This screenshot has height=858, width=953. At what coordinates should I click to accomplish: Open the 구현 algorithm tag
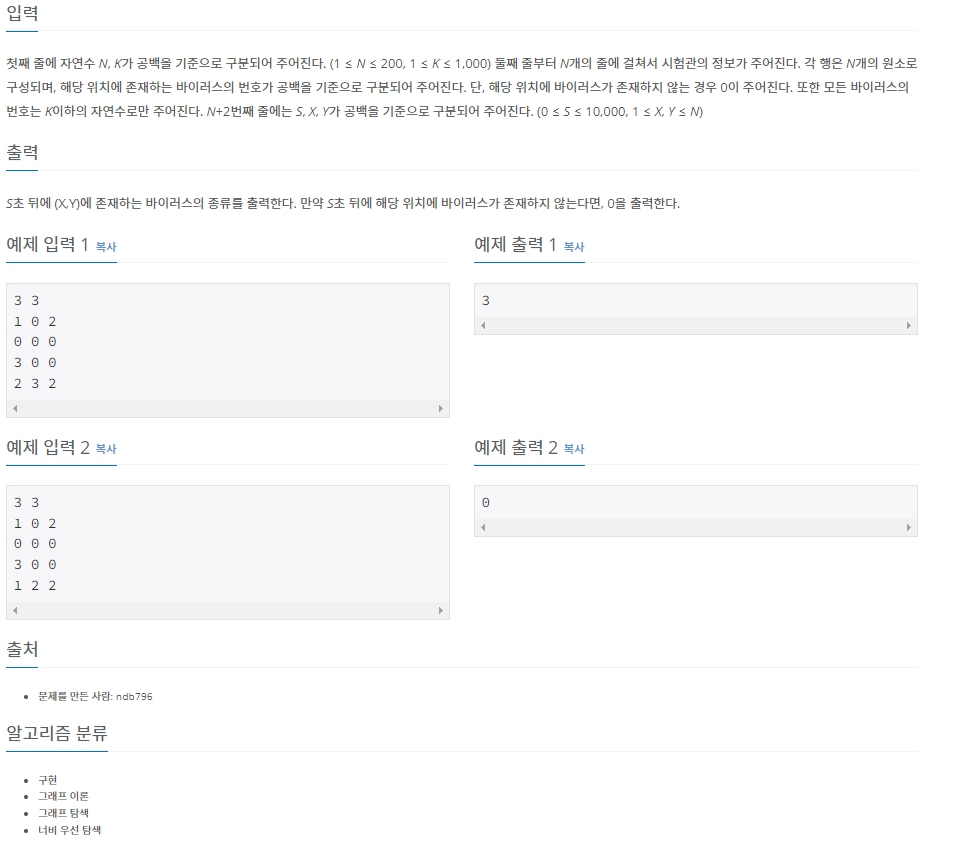click(x=47, y=780)
